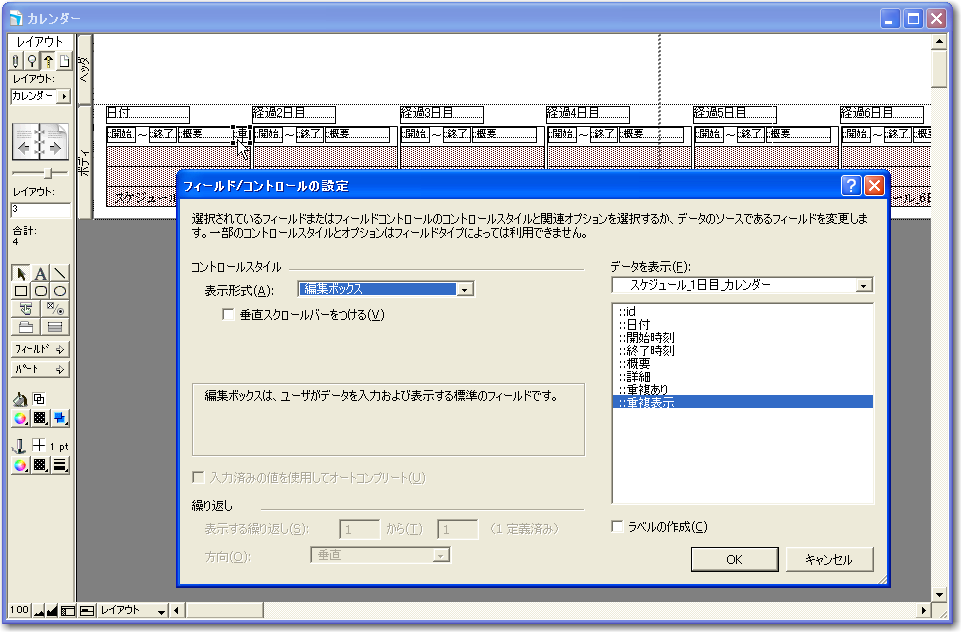This screenshot has height=632, width=961.
Task: Choose the rectangle drawing tool
Action: coord(21,291)
